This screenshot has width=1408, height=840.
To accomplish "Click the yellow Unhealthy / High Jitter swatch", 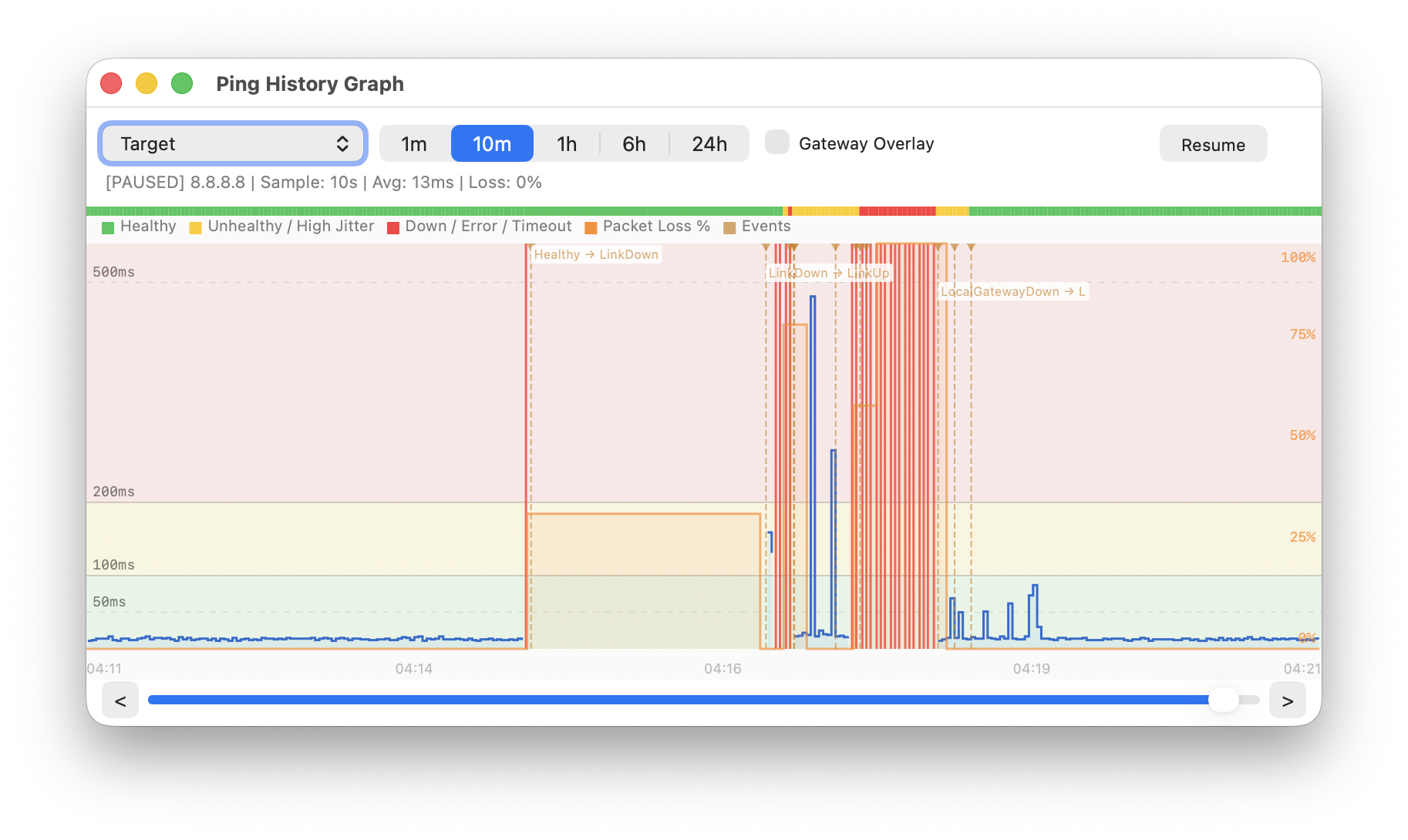I will 195,227.
